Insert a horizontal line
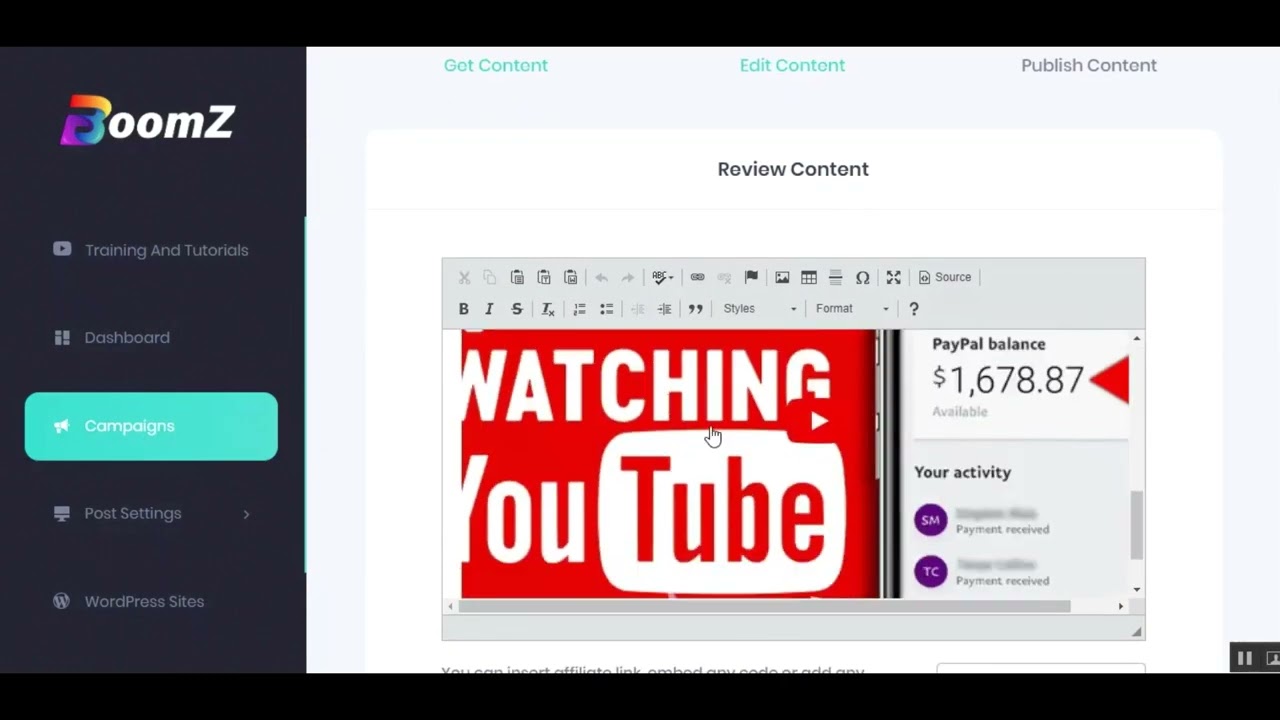 (x=836, y=277)
